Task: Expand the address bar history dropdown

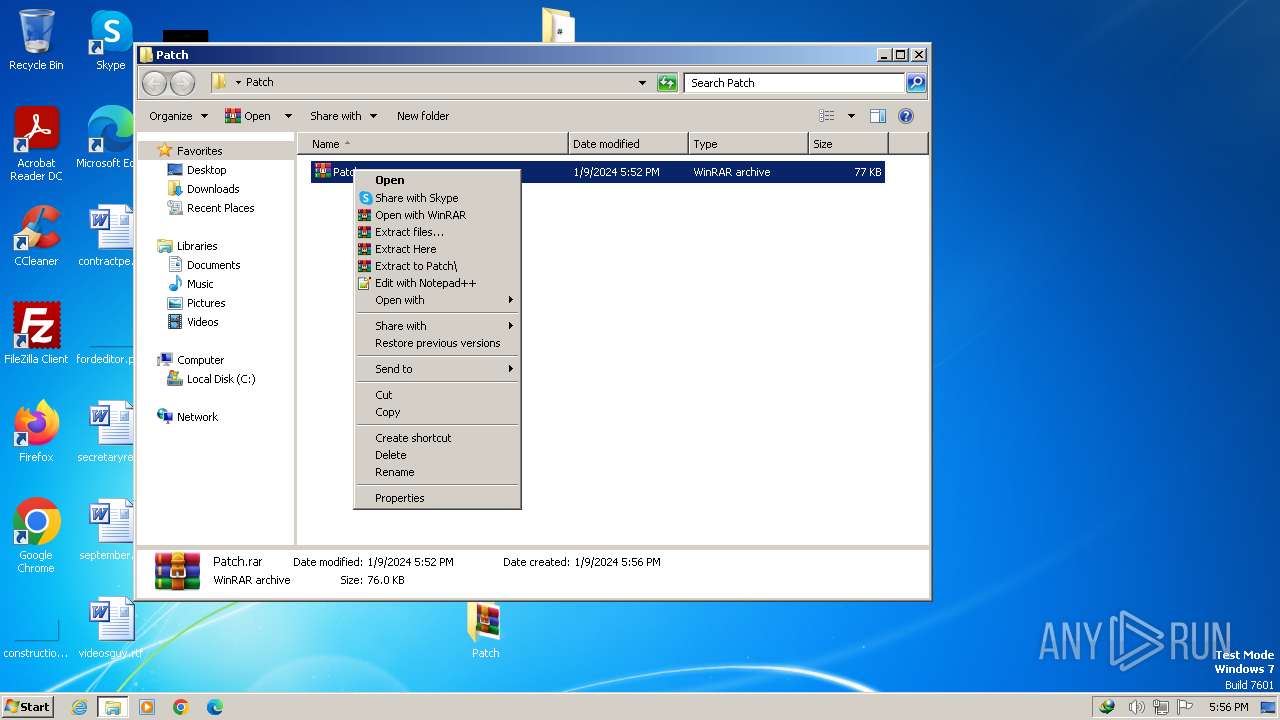Action: pos(642,83)
